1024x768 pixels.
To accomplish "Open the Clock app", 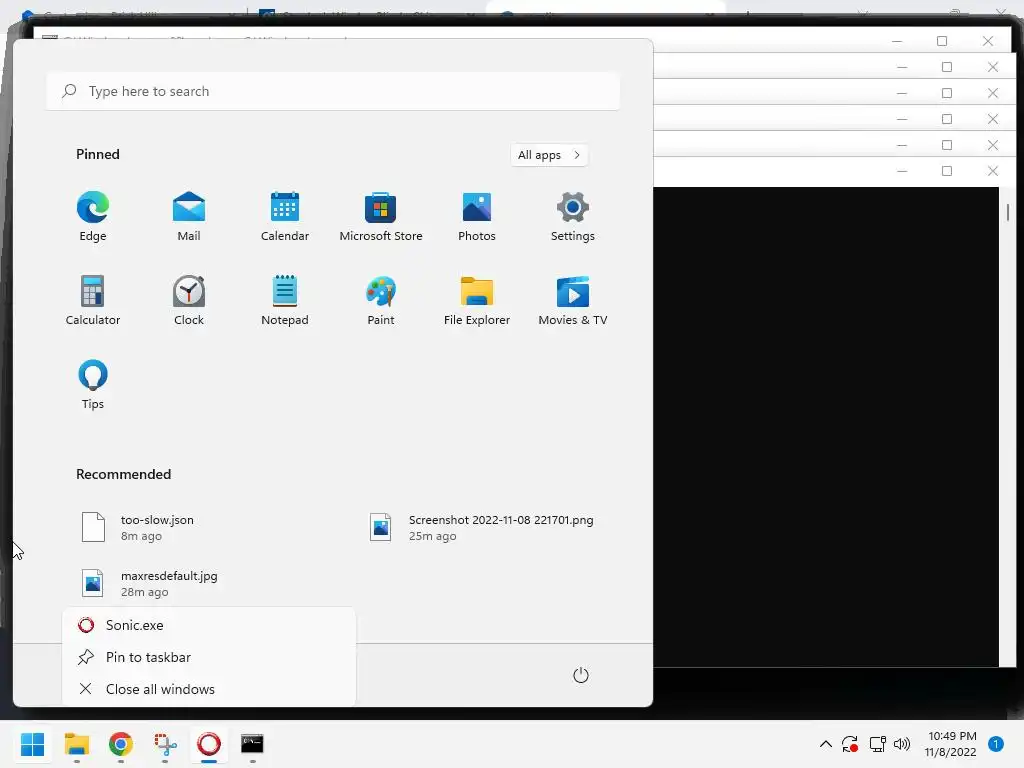I will [x=189, y=300].
